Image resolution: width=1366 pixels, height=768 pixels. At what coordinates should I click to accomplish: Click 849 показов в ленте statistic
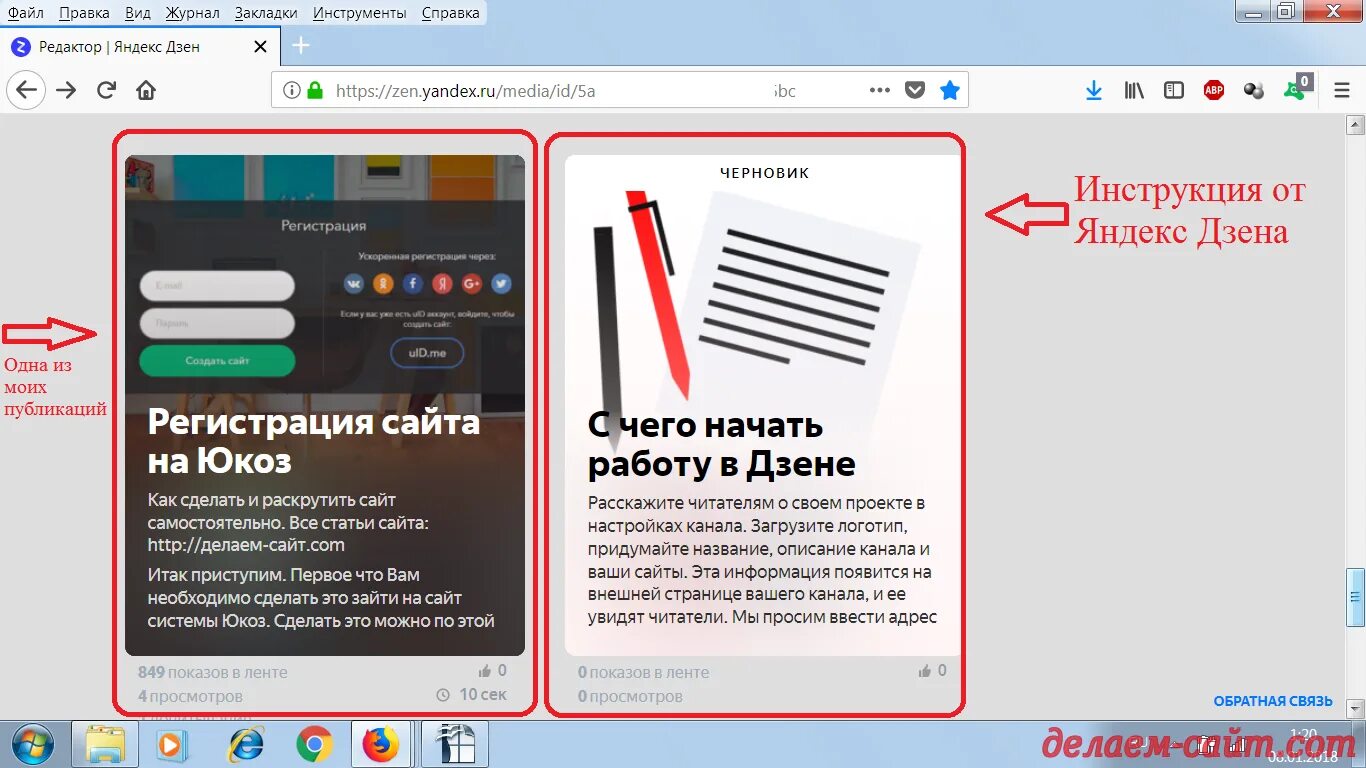213,672
